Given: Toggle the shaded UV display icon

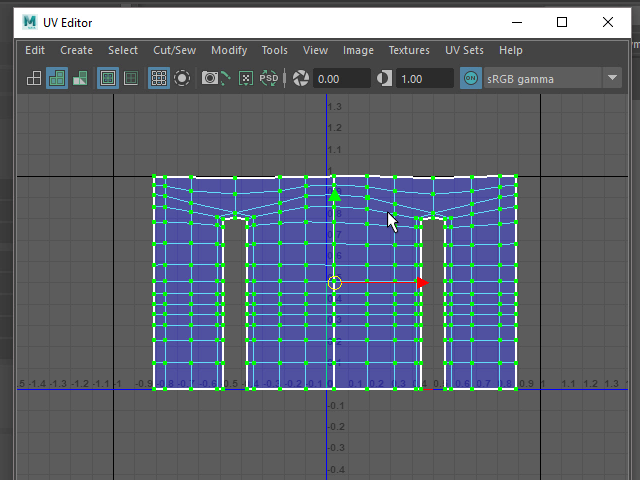Looking at the screenshot, I should coord(57,78).
